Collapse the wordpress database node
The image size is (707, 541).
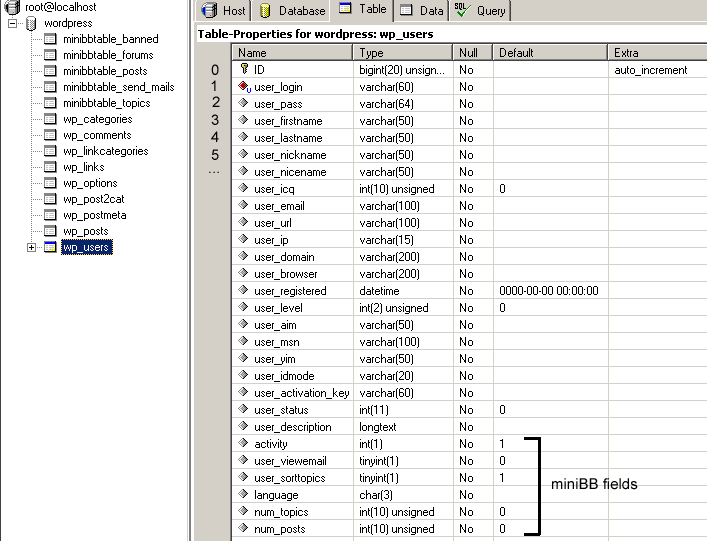[13, 23]
